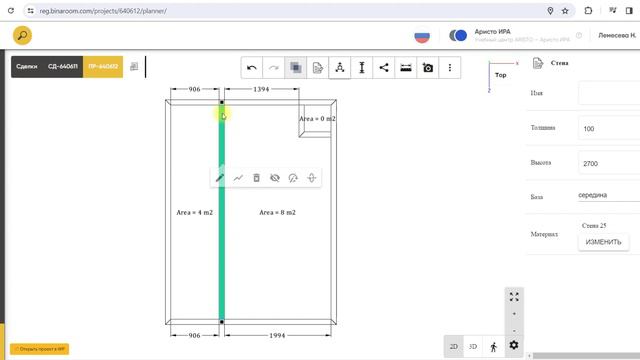Viewport: 640px width, 360px height.
Task: Click the ИЗМЕНИТЬ material button
Action: coord(603,242)
